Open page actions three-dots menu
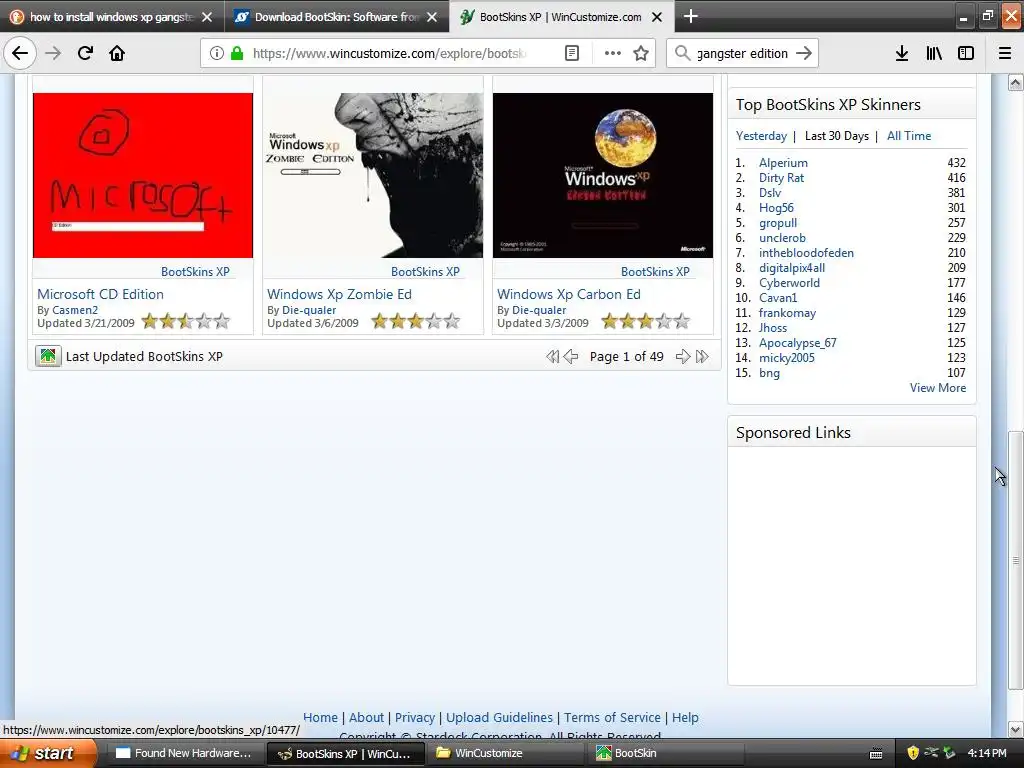Viewport: 1024px width, 768px height. pos(613,53)
